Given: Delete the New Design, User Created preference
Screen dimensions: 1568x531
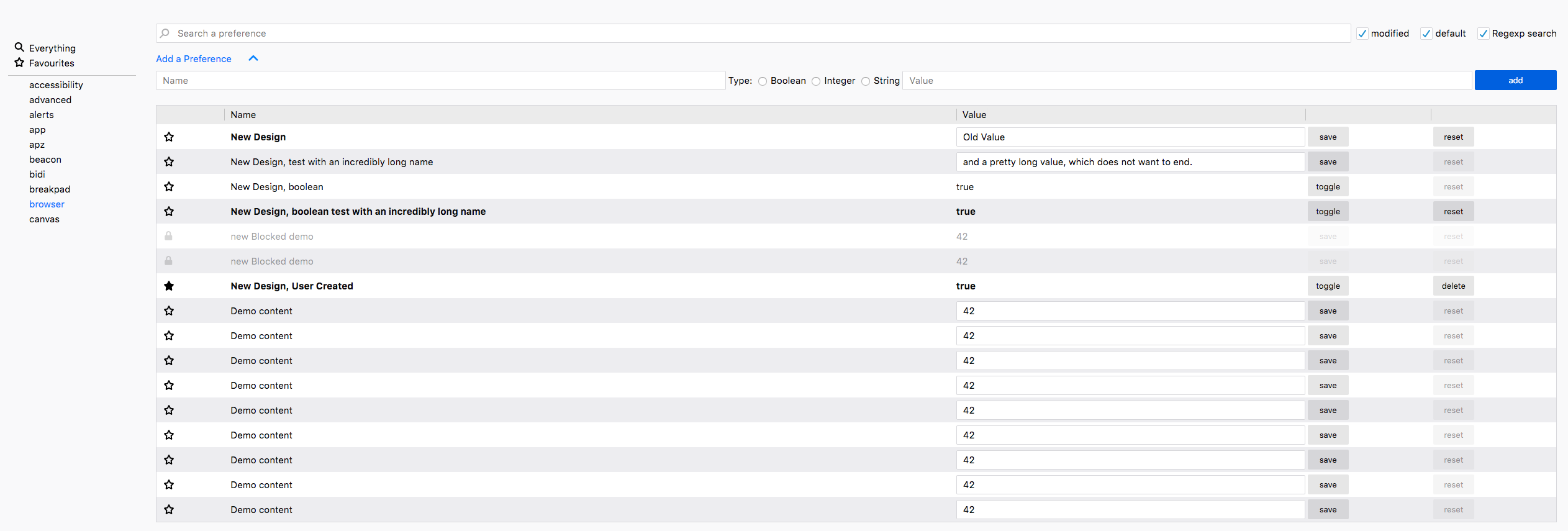Looking at the screenshot, I should 1453,286.
